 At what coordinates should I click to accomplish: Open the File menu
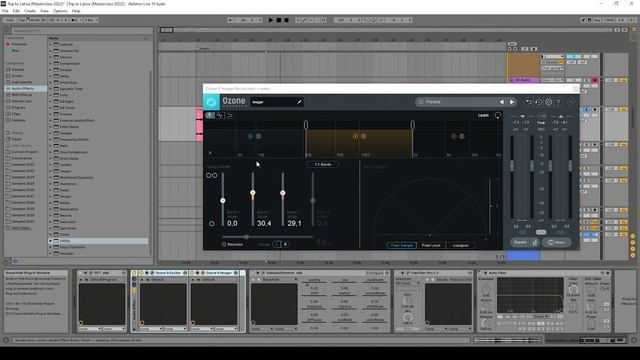(x=5, y=11)
